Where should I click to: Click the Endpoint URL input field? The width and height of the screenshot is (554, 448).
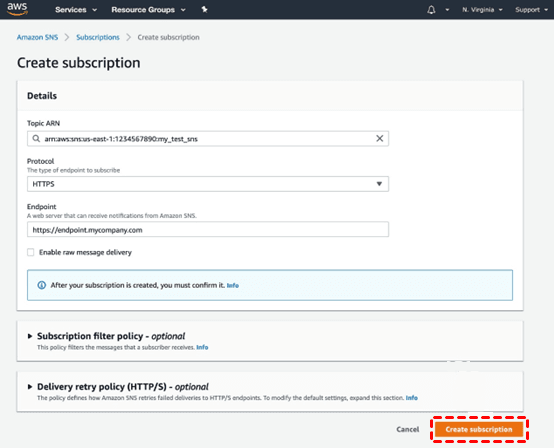[x=208, y=230]
